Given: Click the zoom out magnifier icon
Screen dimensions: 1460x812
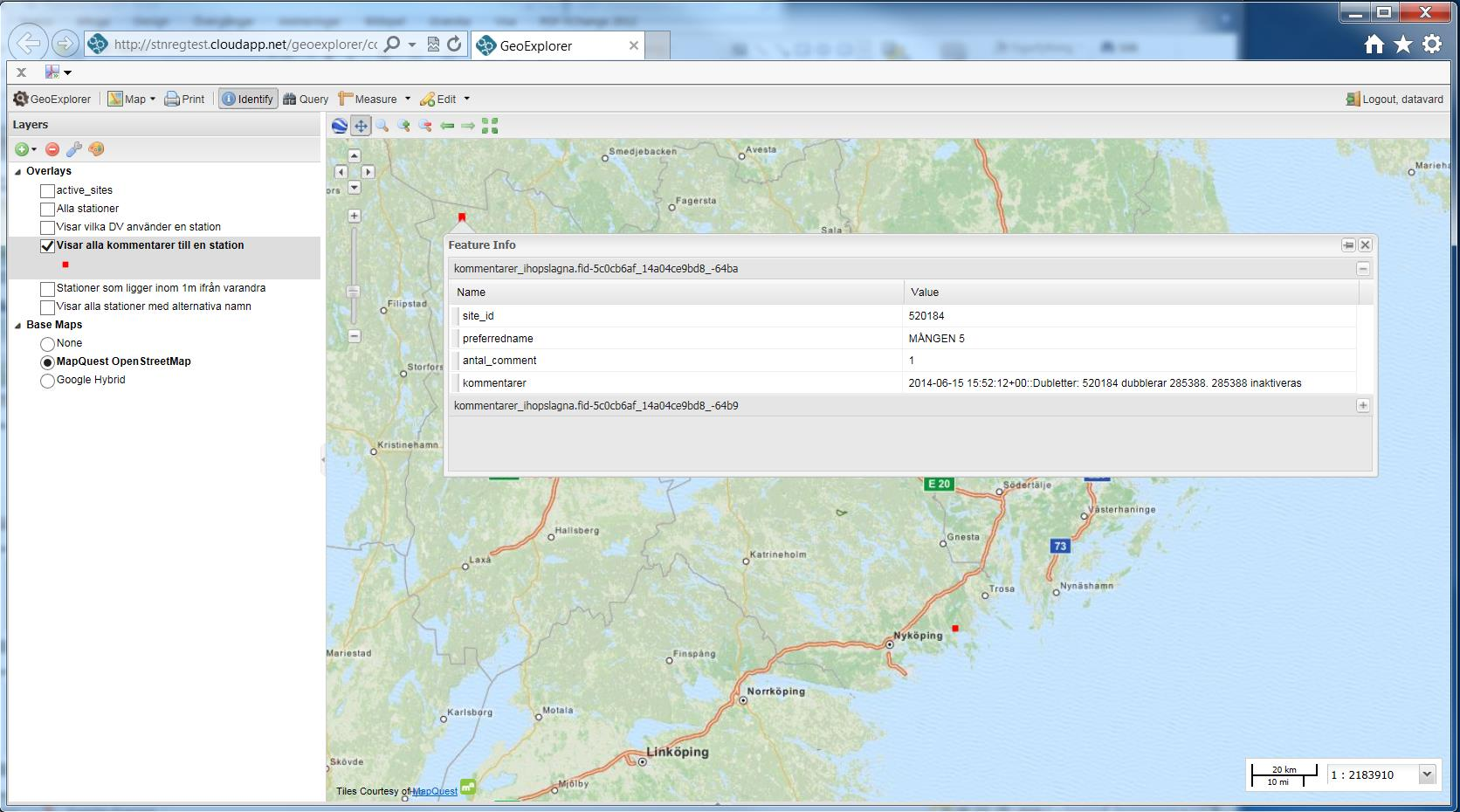Looking at the screenshot, I should click(425, 126).
